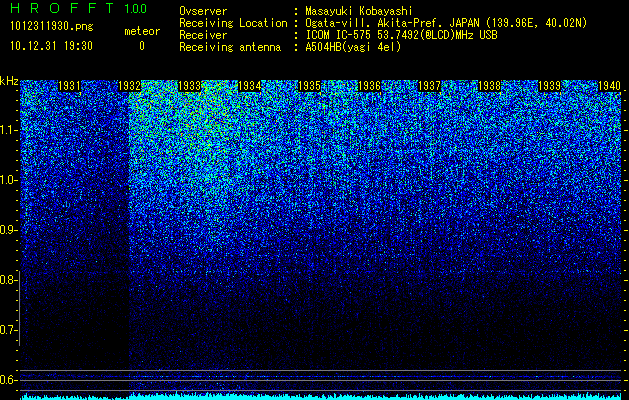629x400 pixels.
Task: Click the Ovserver field label
Action: click(x=203, y=11)
